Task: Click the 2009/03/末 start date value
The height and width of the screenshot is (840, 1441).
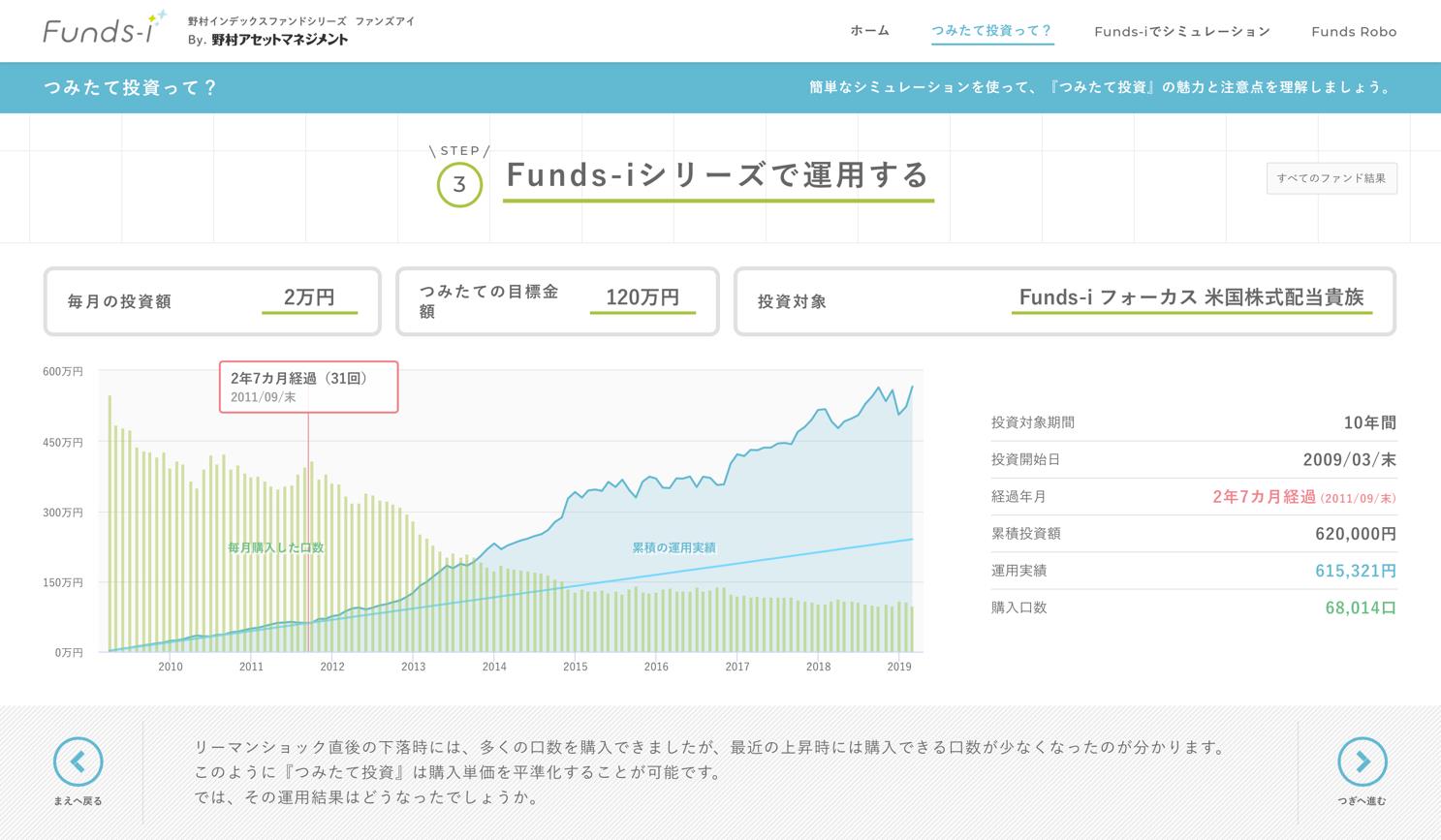Action: (1350, 460)
